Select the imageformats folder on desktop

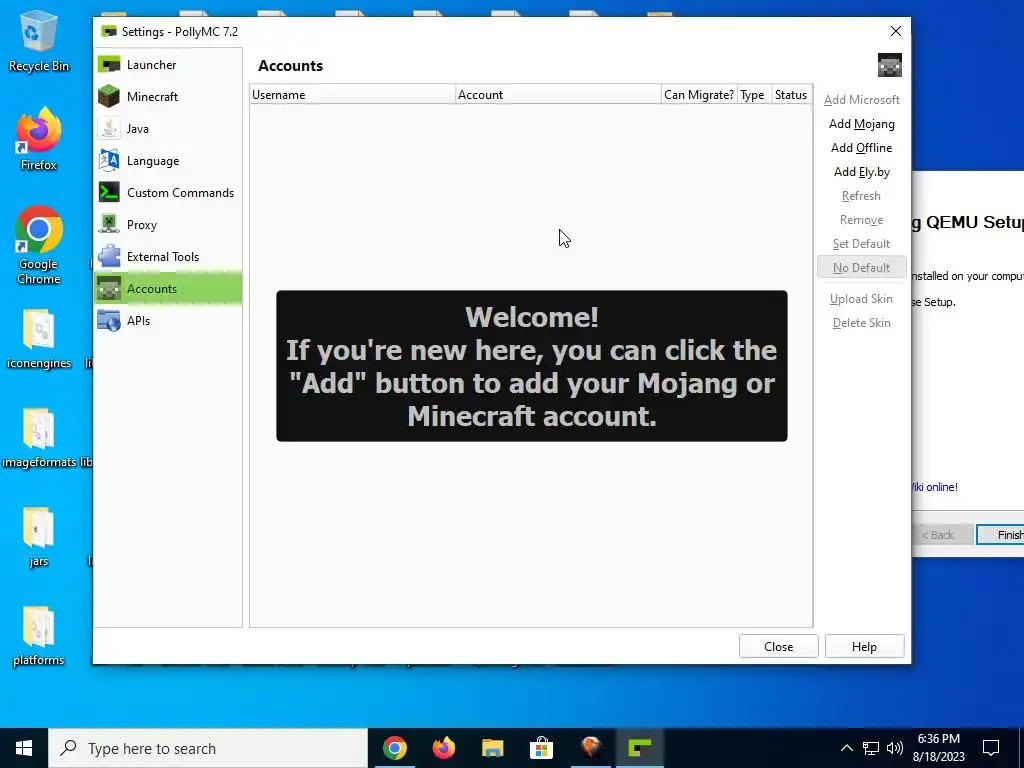pyautogui.click(x=39, y=439)
